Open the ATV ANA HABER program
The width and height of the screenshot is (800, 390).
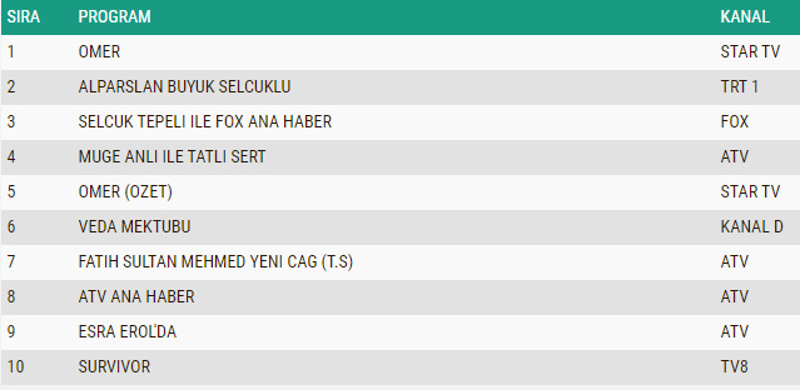(136, 297)
